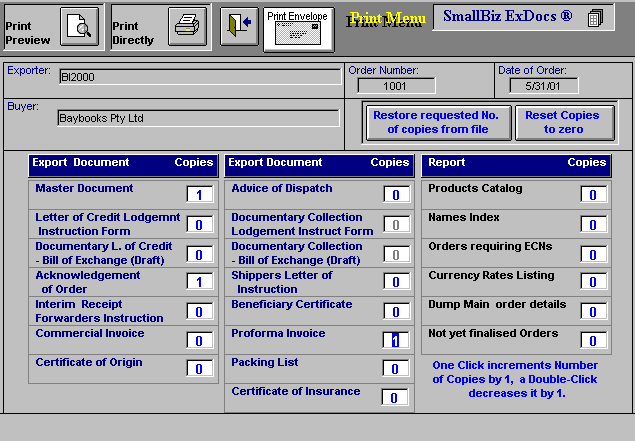The height and width of the screenshot is (441, 635).
Task: Increment Products Catalog report copies
Action: tap(593, 195)
